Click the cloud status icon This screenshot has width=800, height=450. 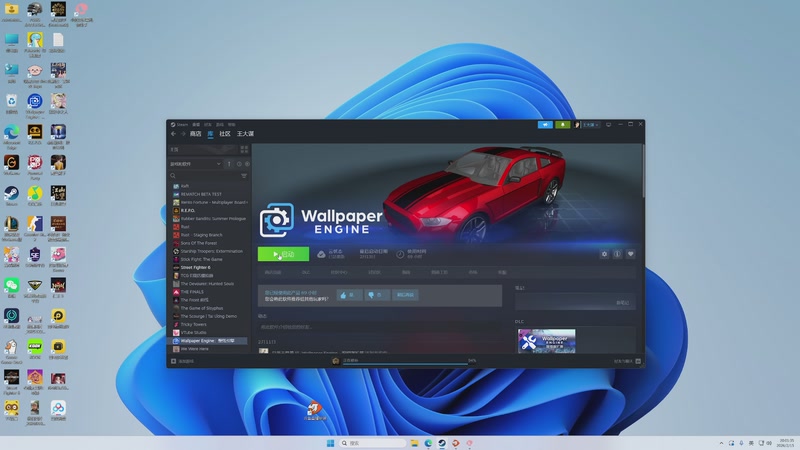(321, 254)
